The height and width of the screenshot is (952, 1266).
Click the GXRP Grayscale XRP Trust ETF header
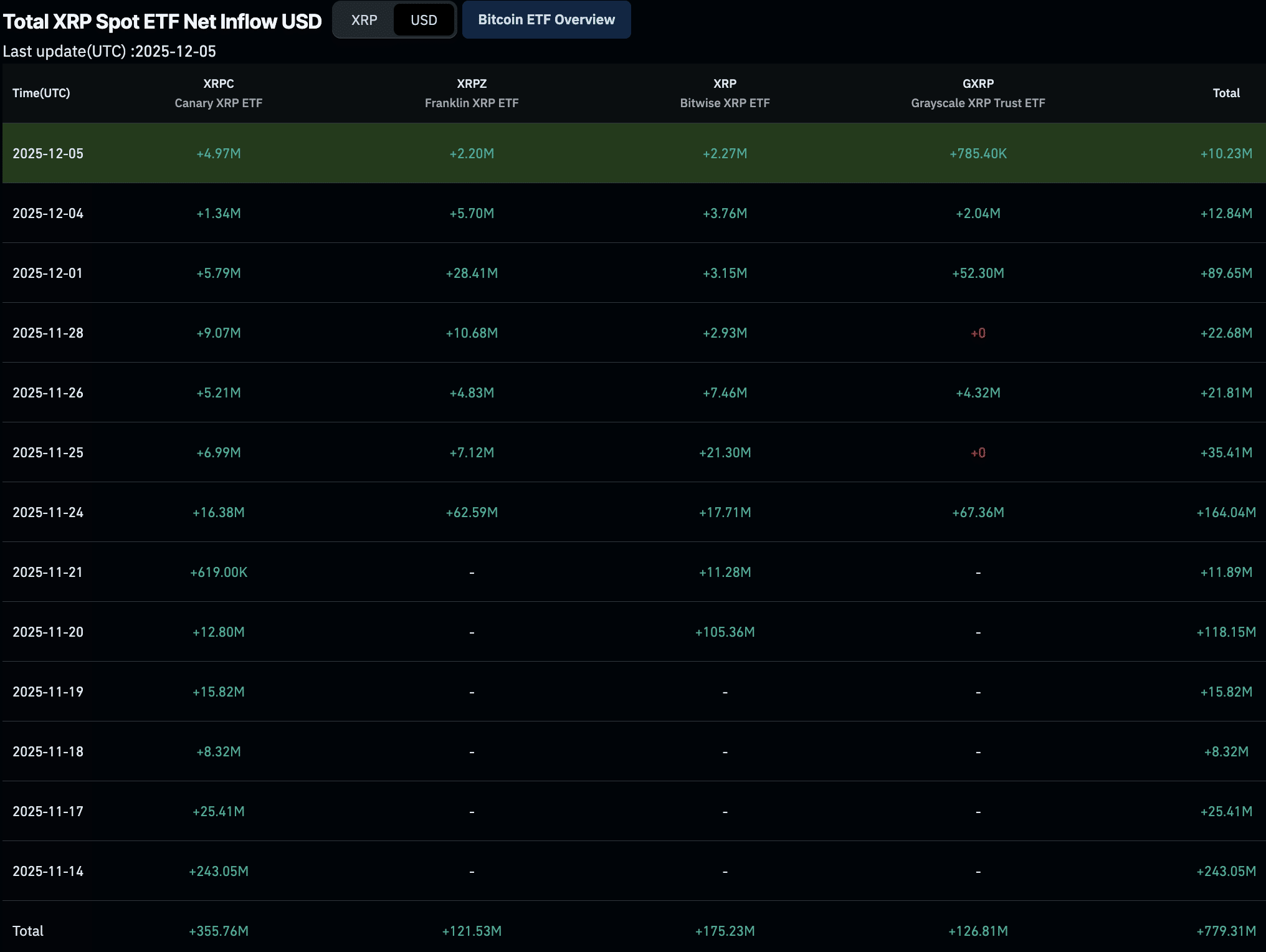point(977,93)
